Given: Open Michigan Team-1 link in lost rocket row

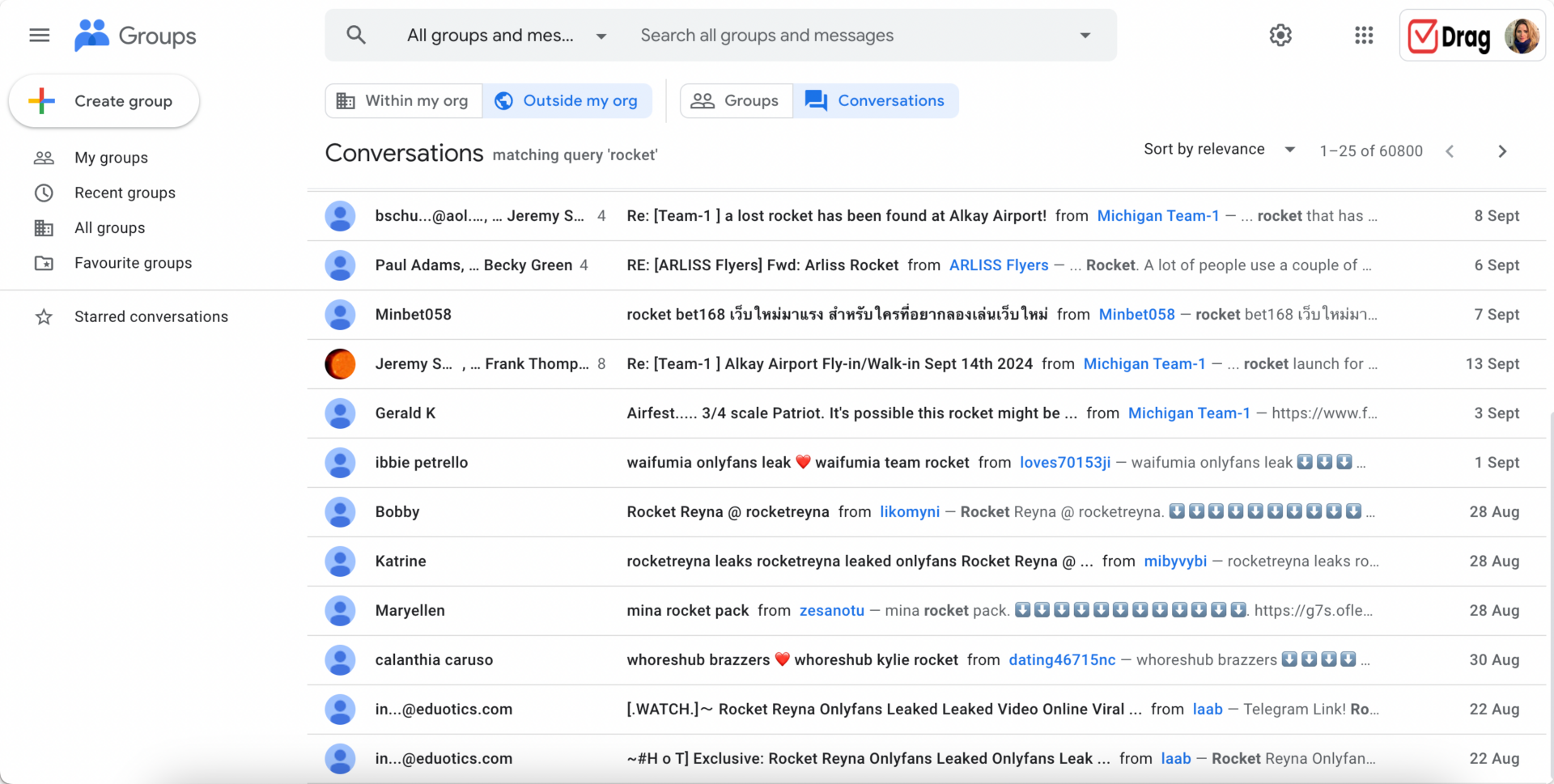Looking at the screenshot, I should coord(1157,216).
